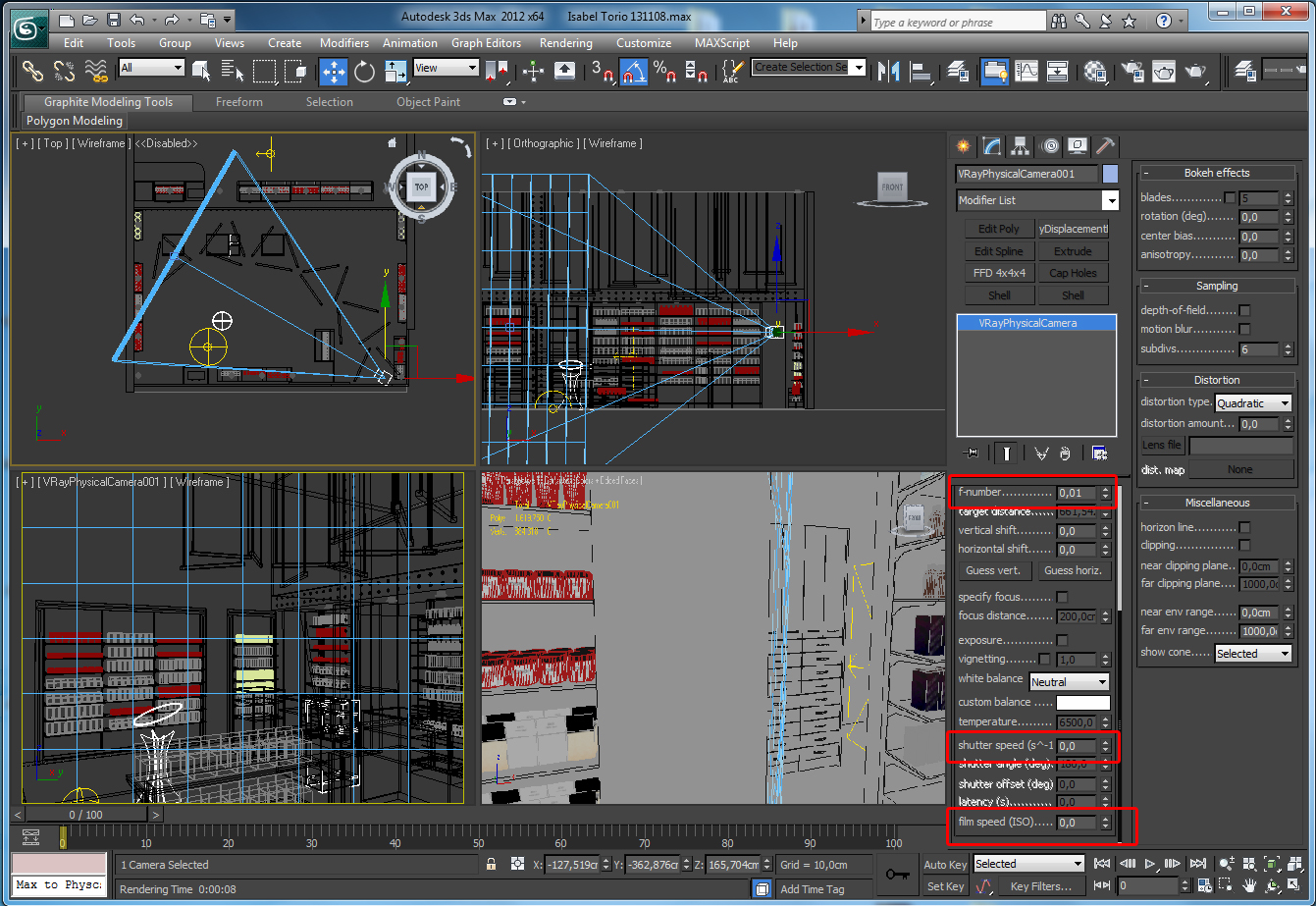
Task: Toggle the motion blur checkbox
Action: (x=1244, y=329)
